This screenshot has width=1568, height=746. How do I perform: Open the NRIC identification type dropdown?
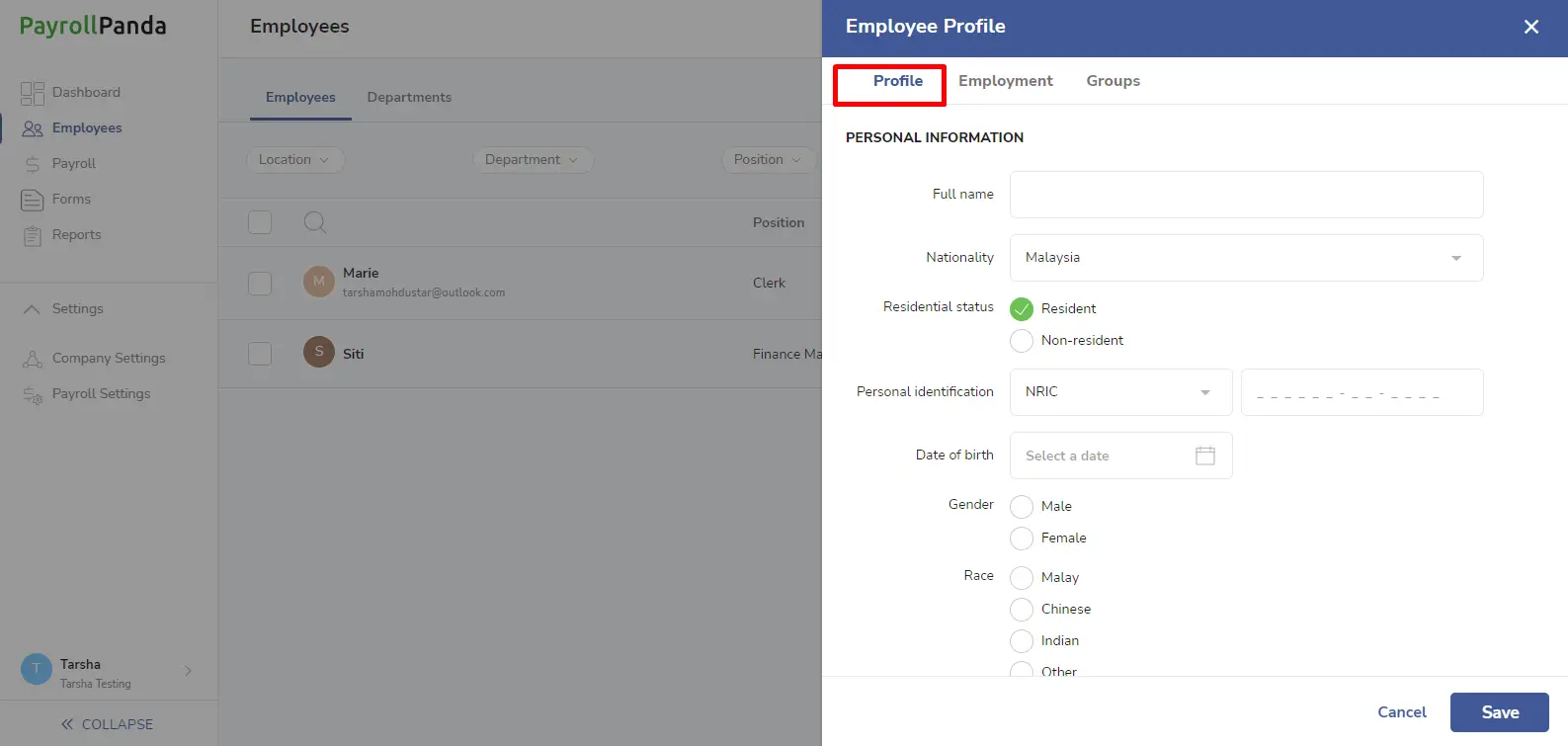point(1120,392)
